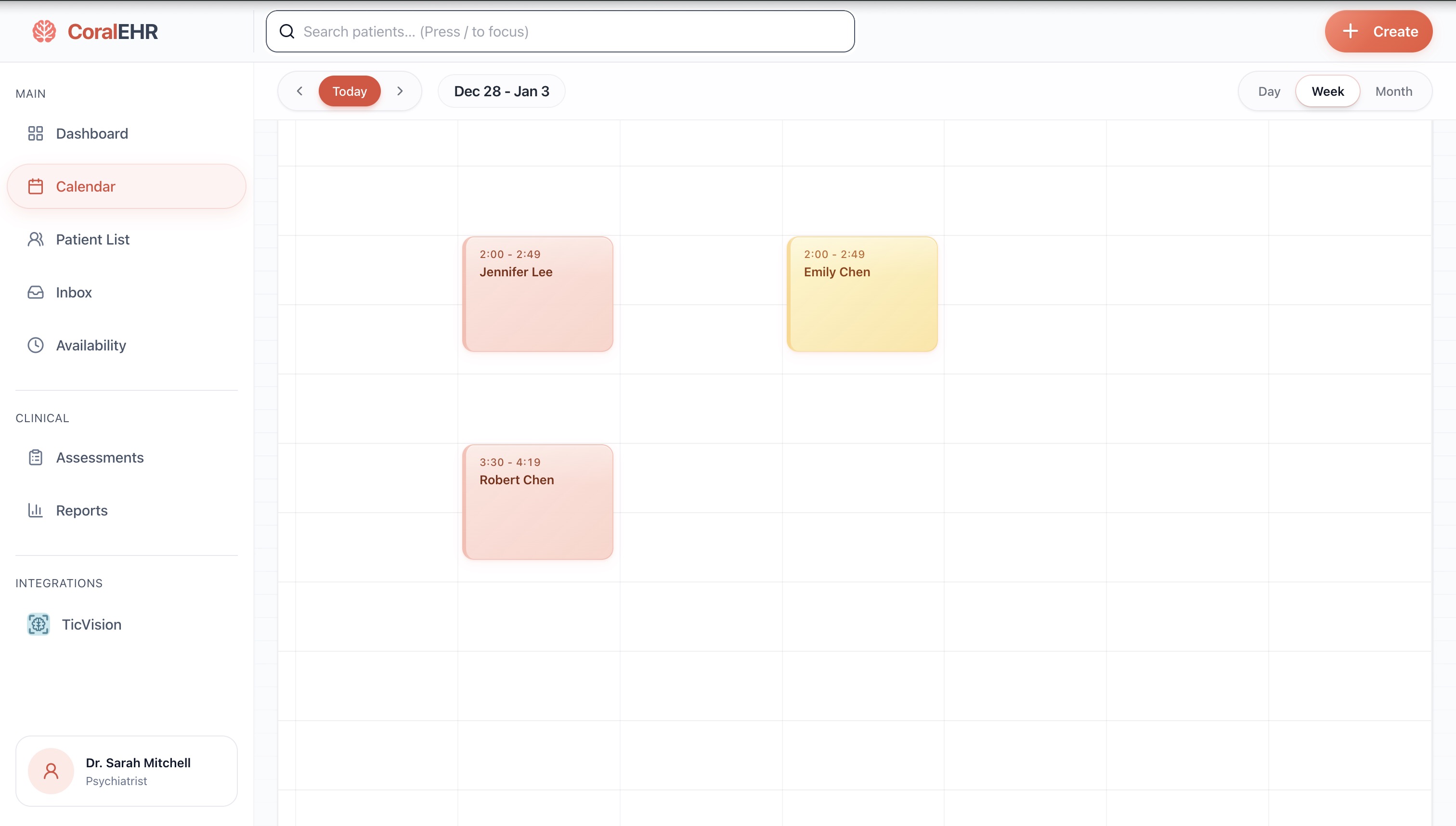Open the Inbox page

point(127,292)
